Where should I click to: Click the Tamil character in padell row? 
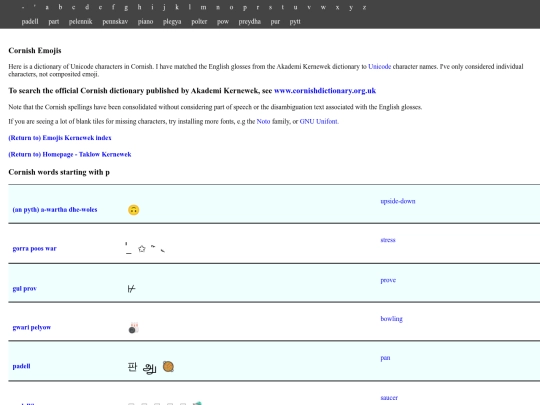click(x=149, y=368)
